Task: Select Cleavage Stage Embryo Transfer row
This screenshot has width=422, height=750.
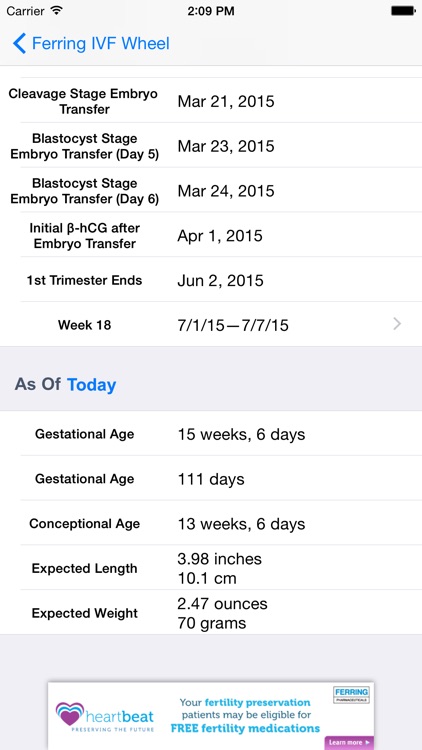Action: 211,101
